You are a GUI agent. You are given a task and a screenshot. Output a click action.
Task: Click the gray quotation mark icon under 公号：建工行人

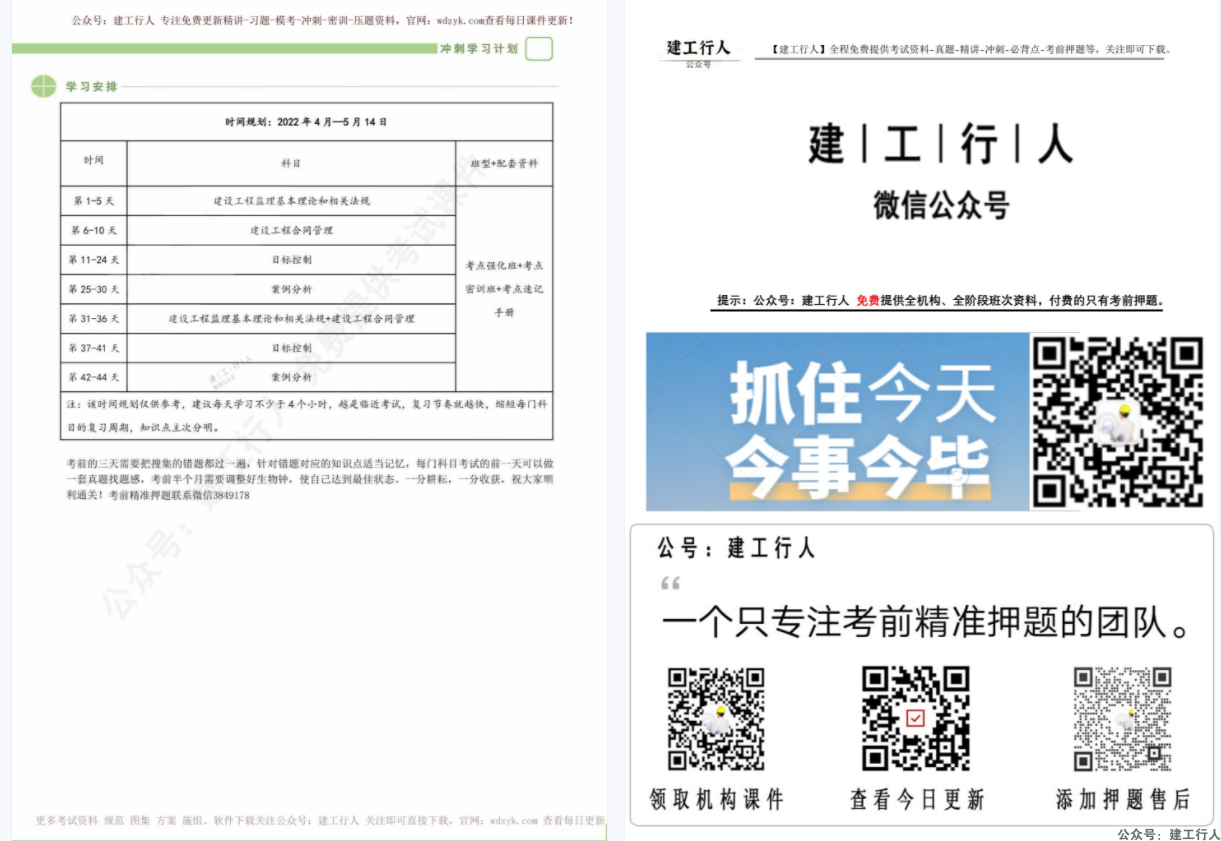(x=670, y=583)
